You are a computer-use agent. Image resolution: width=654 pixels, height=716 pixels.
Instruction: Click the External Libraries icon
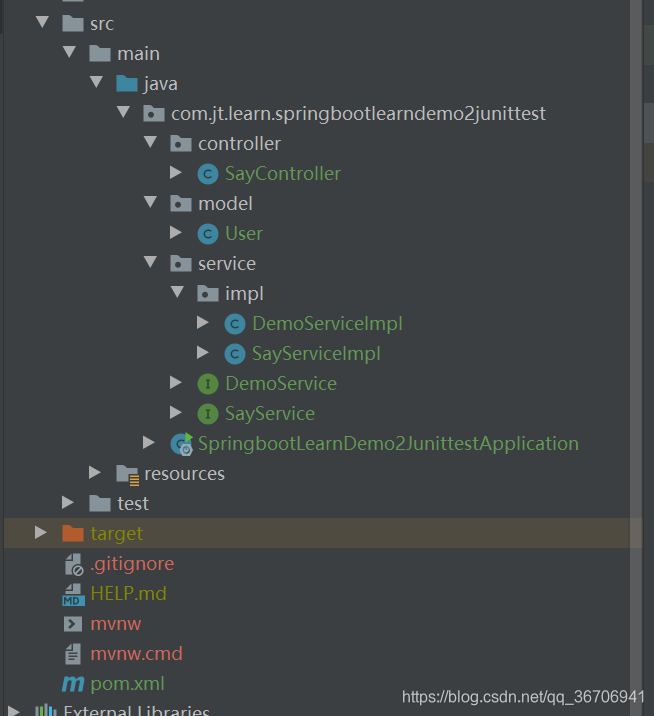[x=46, y=711]
